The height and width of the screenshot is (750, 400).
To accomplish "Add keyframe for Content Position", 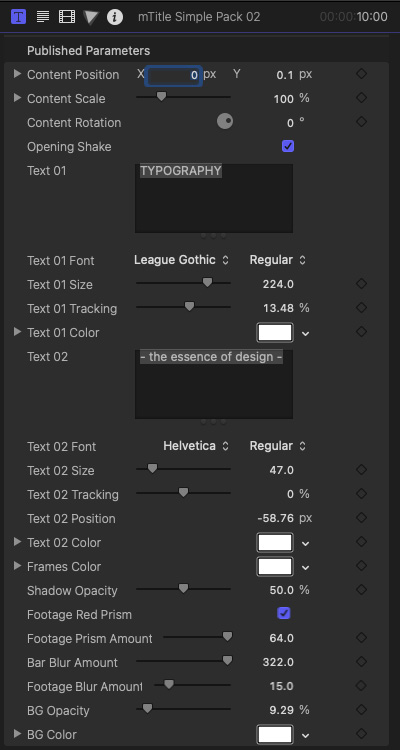I will click(x=362, y=74).
